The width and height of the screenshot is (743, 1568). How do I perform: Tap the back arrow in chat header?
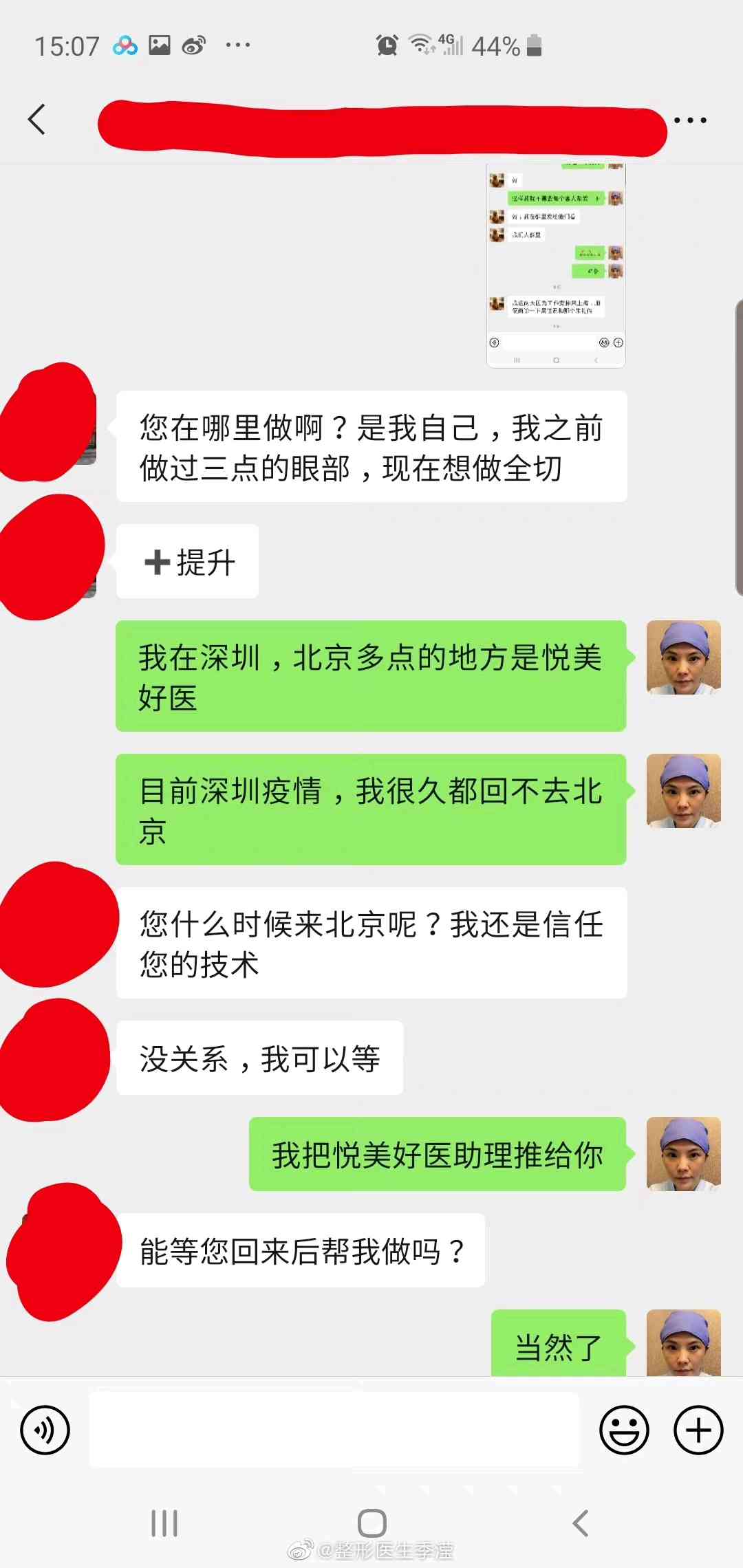[37, 120]
